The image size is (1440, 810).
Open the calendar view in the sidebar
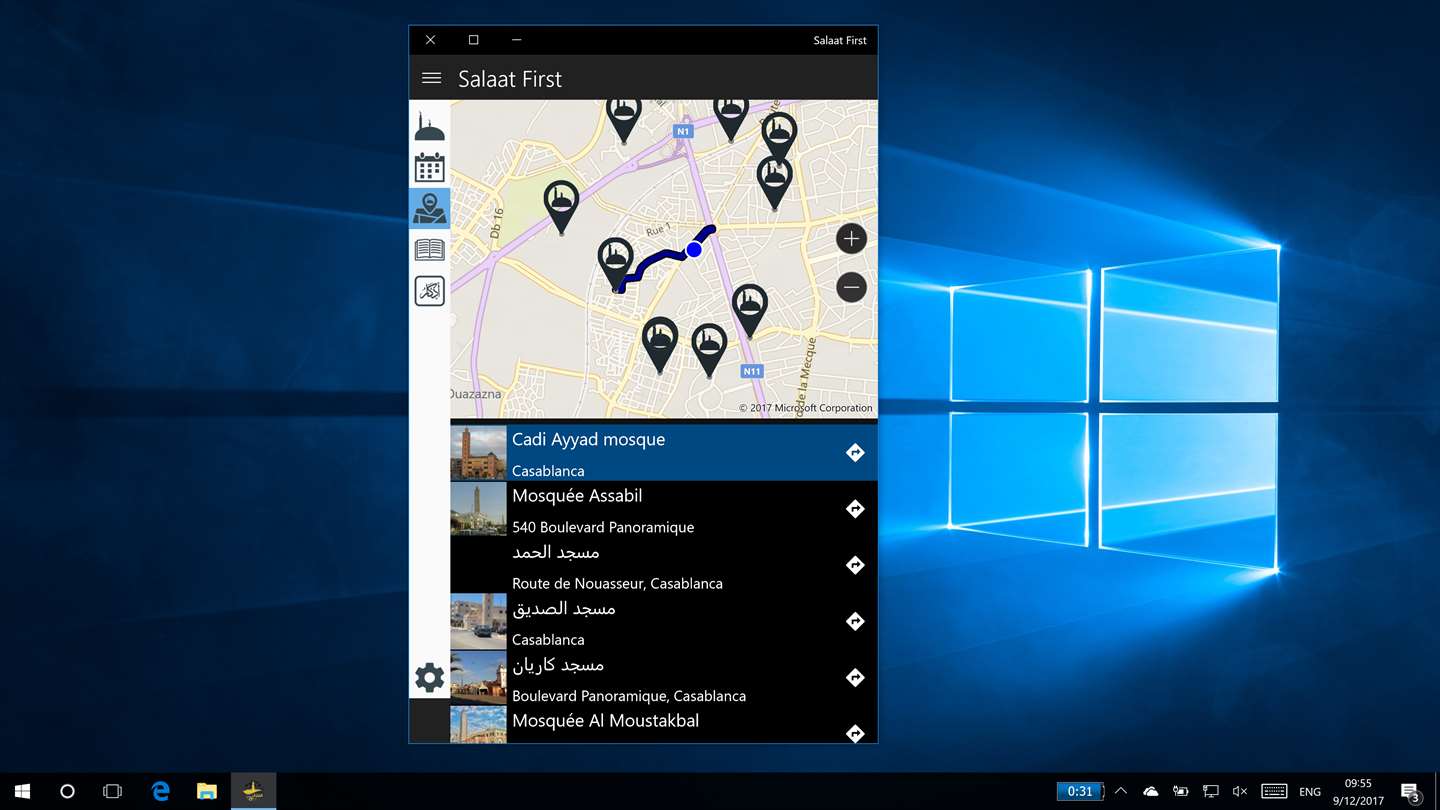(429, 167)
